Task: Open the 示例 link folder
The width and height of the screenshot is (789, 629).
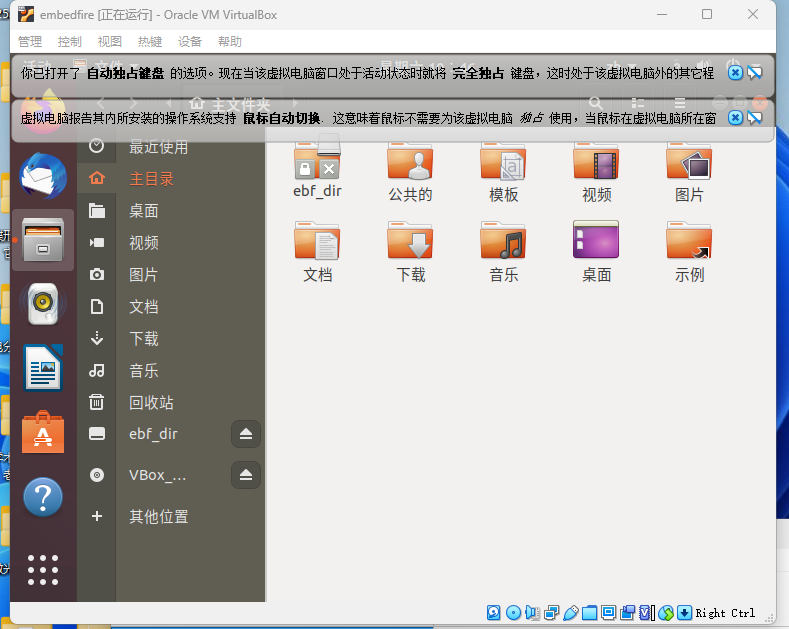Action: coord(689,252)
